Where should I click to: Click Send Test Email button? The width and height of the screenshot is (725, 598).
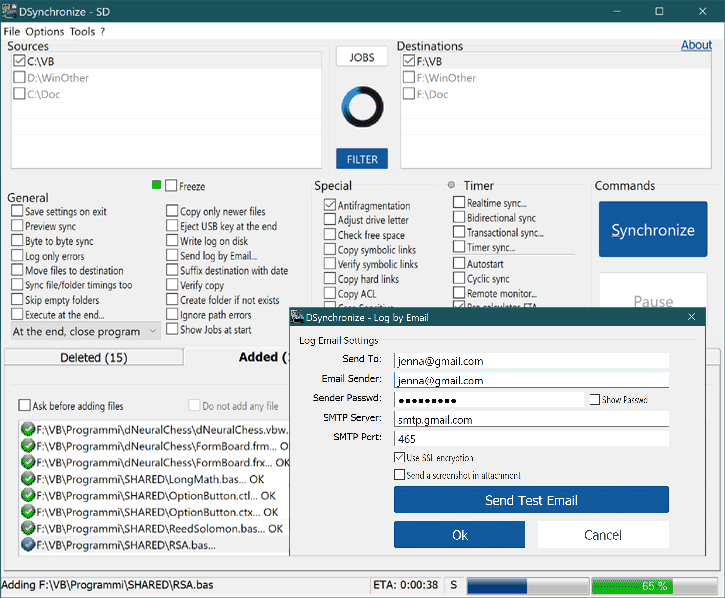click(x=531, y=499)
